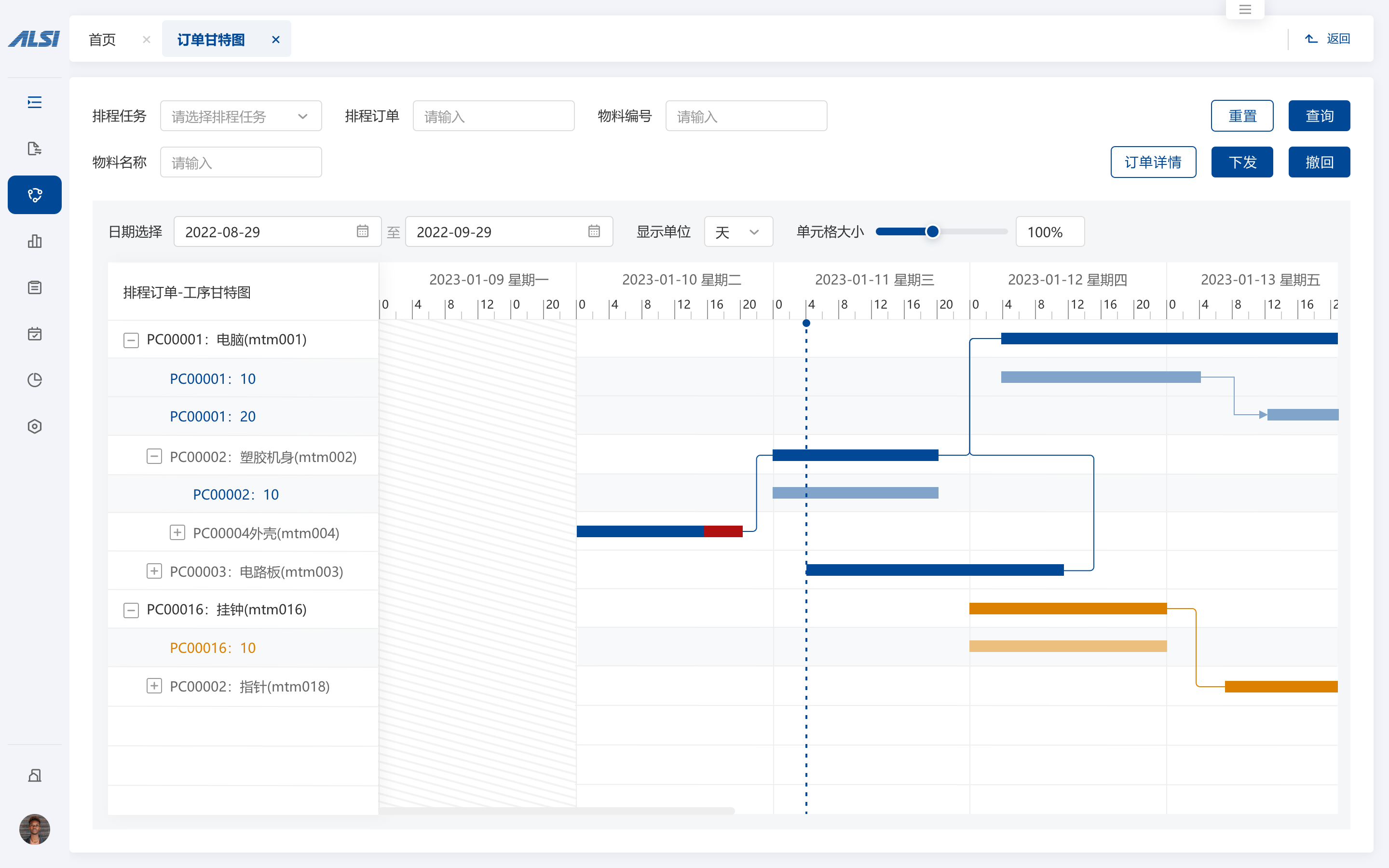Open the 显示单位 unit dropdown
The image size is (1389, 868).
[x=737, y=232]
